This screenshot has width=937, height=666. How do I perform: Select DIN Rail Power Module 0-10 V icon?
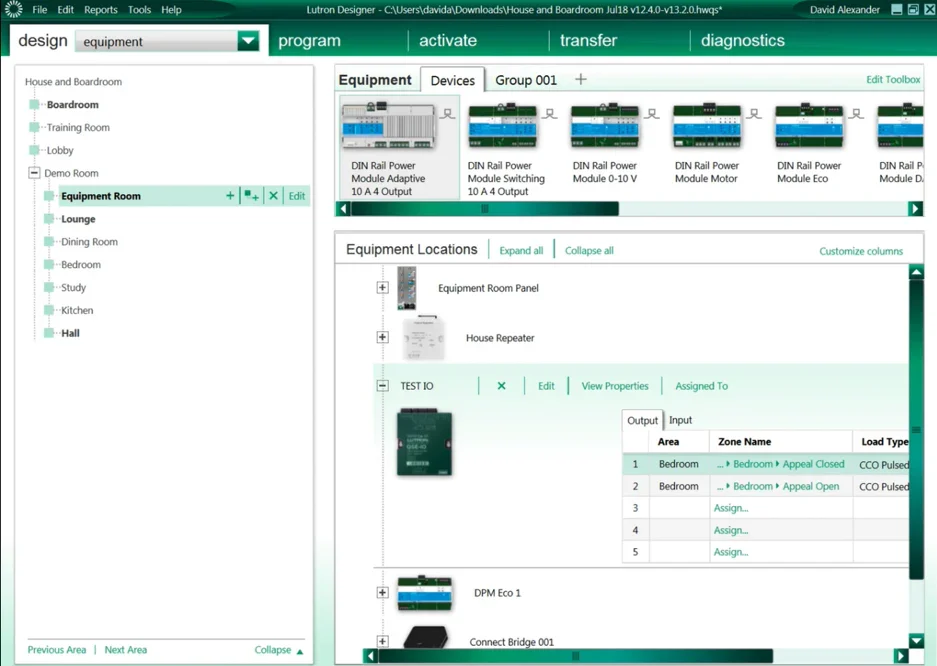(605, 126)
